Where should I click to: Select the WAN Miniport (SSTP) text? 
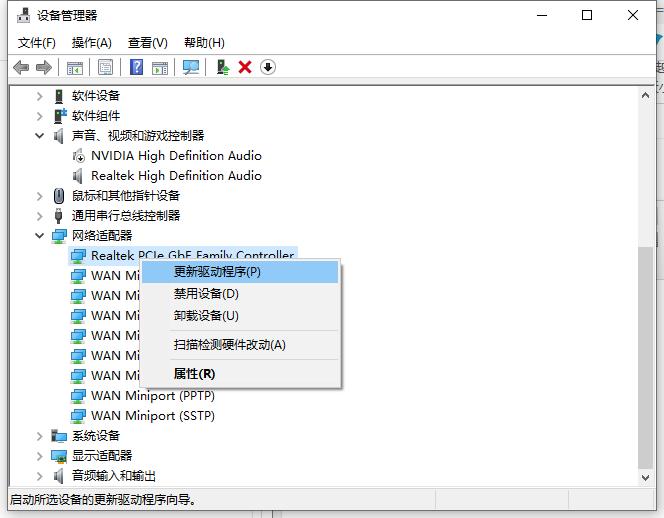153,416
